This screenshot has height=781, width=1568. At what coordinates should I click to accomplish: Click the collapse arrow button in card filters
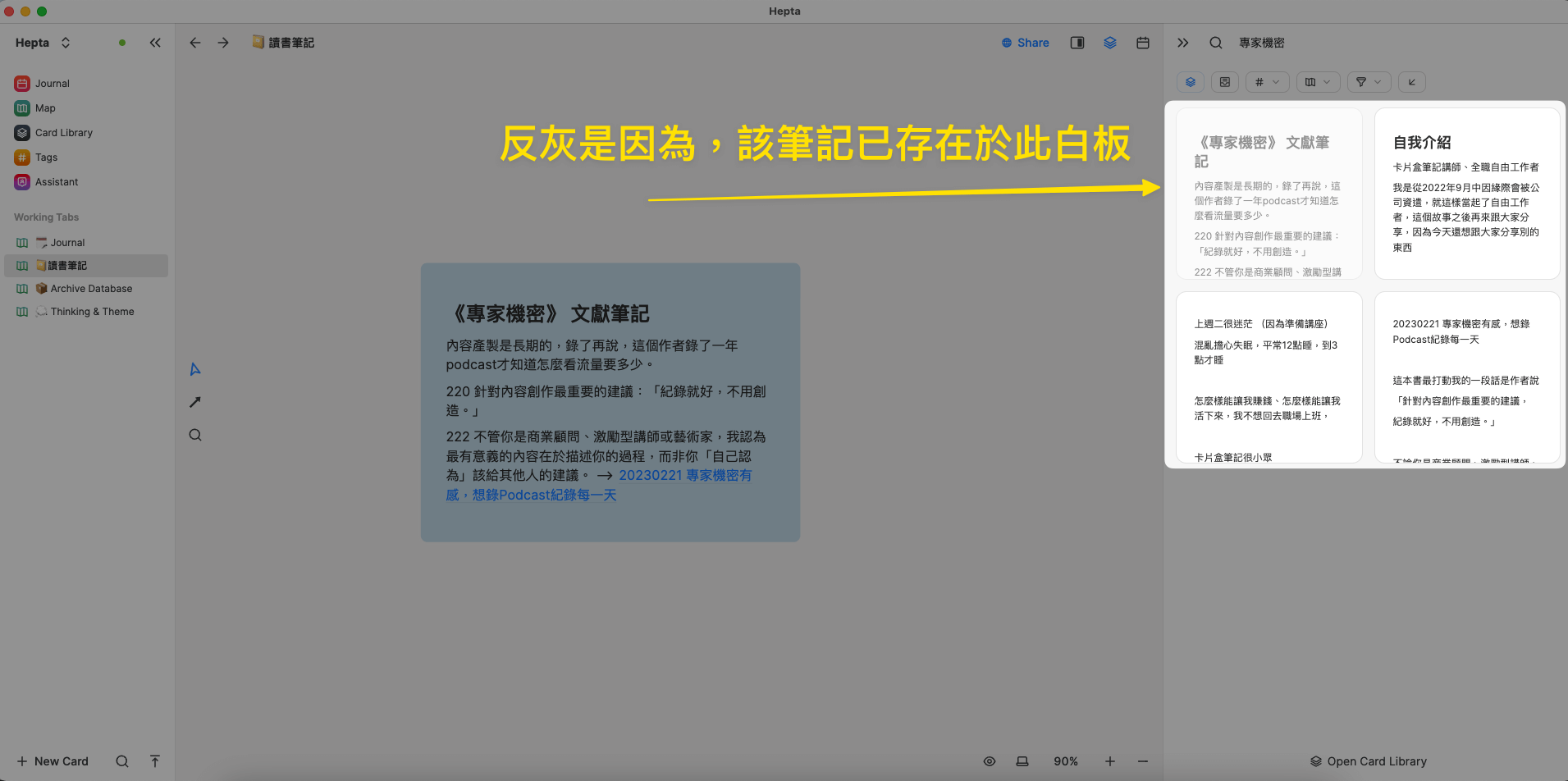tap(1411, 82)
